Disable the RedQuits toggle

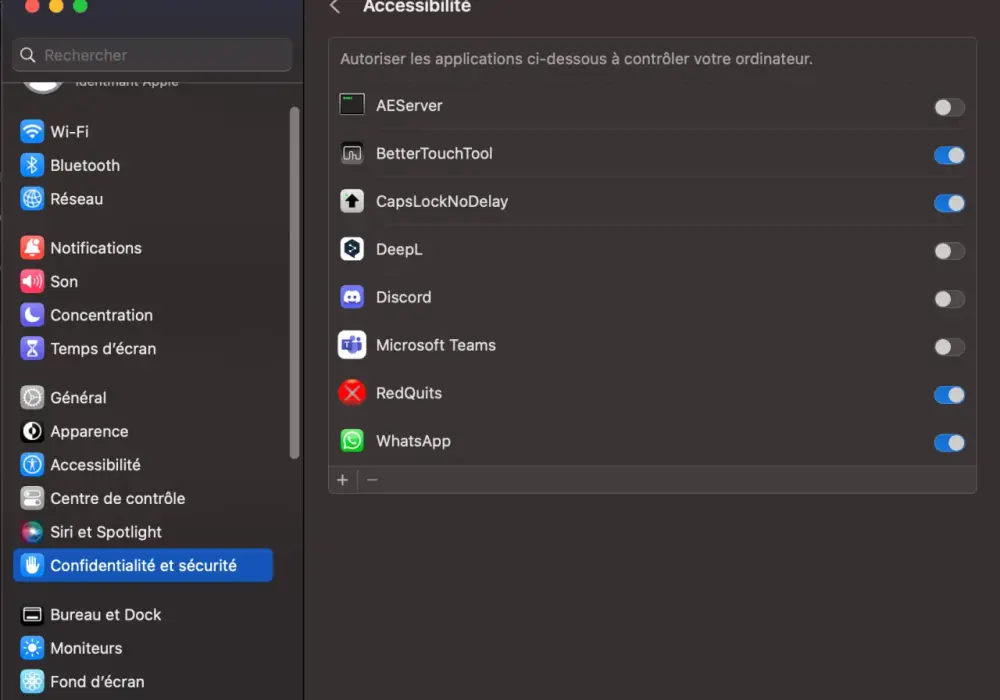[949, 395]
